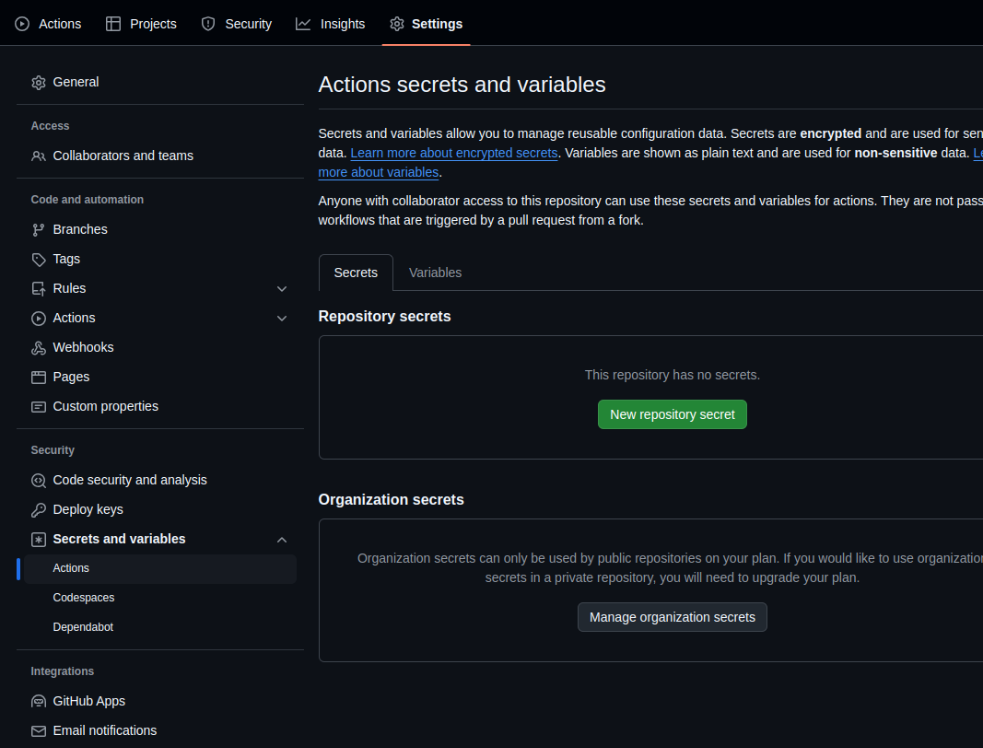Click Manage organization secrets button

point(672,617)
